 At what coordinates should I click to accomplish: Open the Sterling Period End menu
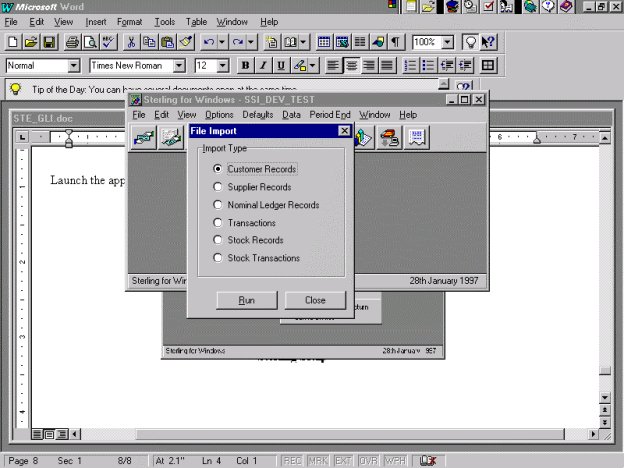[x=330, y=115]
